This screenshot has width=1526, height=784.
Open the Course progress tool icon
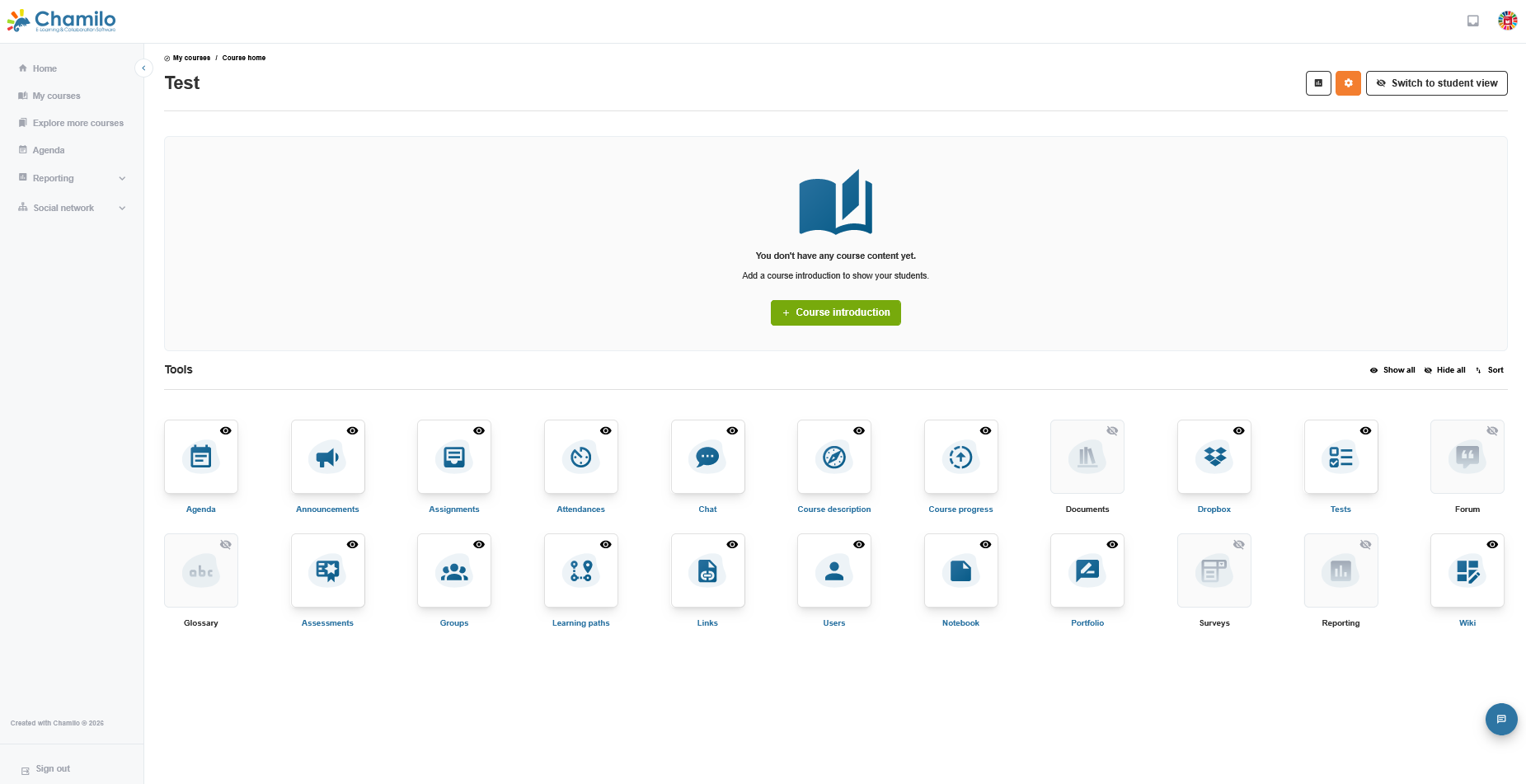point(961,457)
